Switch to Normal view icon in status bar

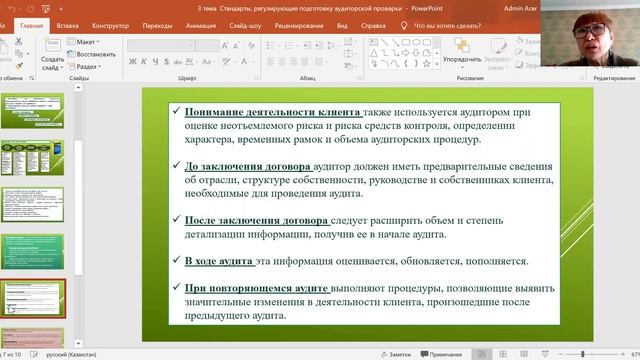tap(482, 354)
